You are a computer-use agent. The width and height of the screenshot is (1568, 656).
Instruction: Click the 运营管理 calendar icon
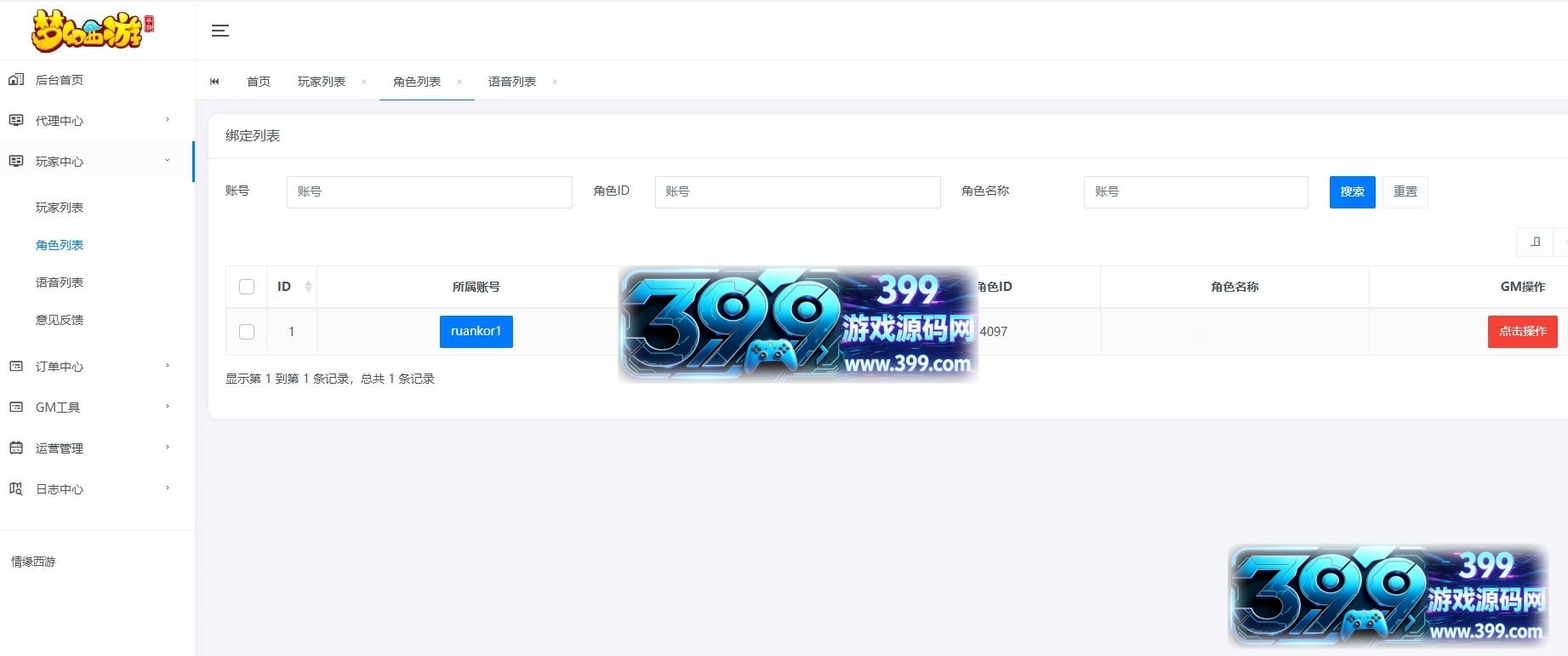pyautogui.click(x=16, y=448)
